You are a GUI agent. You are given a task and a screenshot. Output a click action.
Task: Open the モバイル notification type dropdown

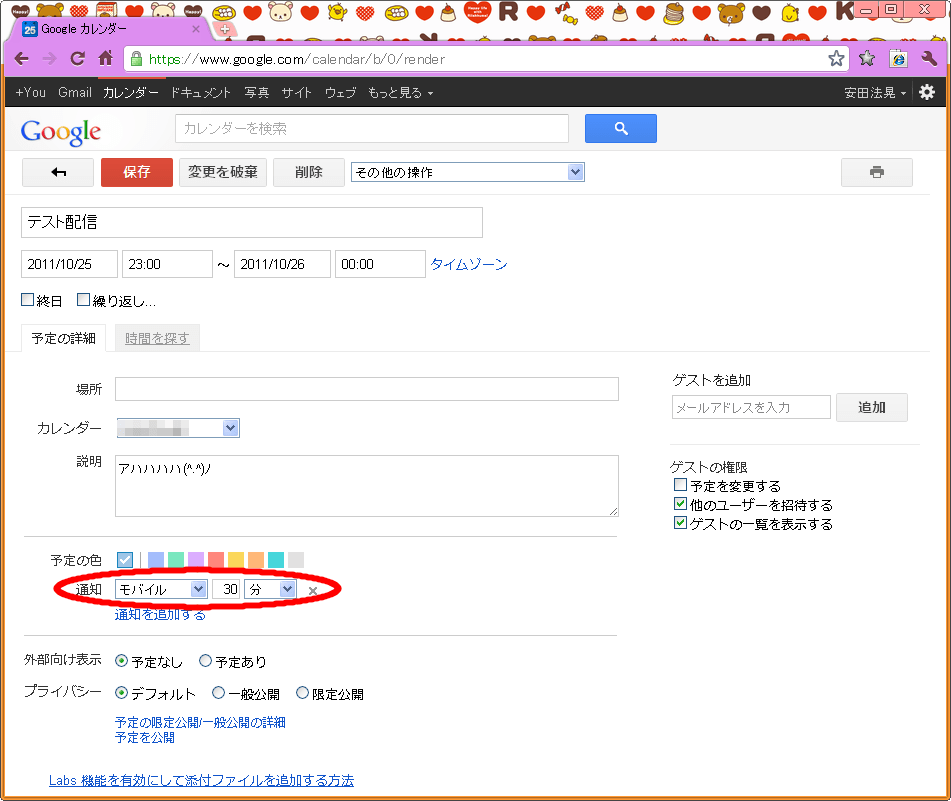pos(161,590)
